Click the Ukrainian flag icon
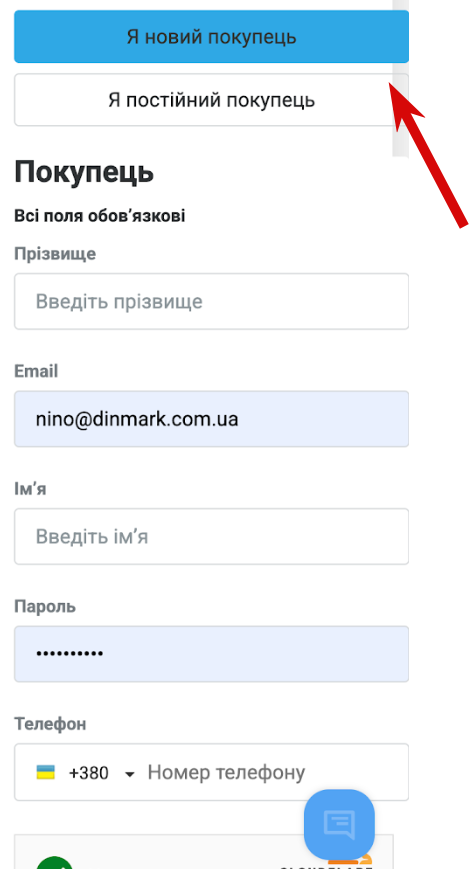The height and width of the screenshot is (869, 469). [45, 772]
